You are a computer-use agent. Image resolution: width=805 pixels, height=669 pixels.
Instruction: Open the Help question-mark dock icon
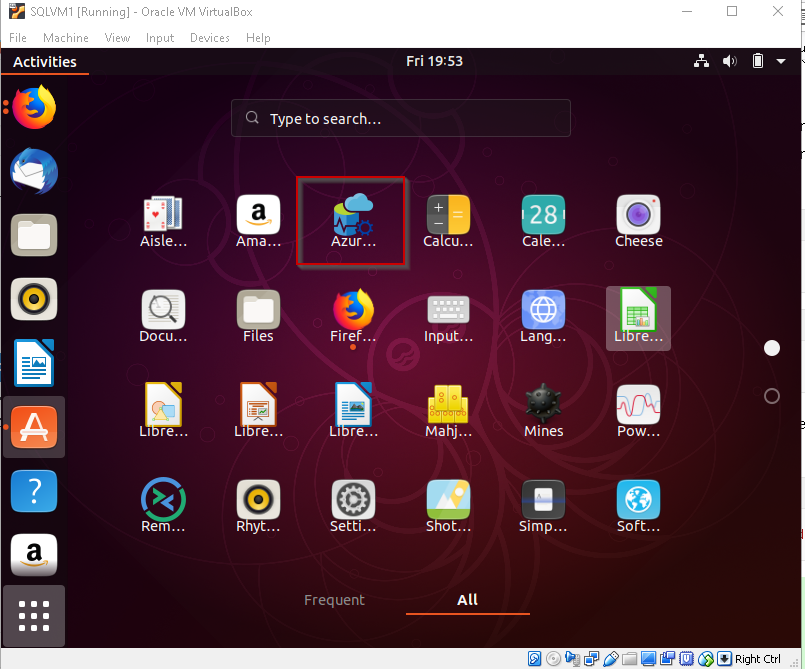34,491
